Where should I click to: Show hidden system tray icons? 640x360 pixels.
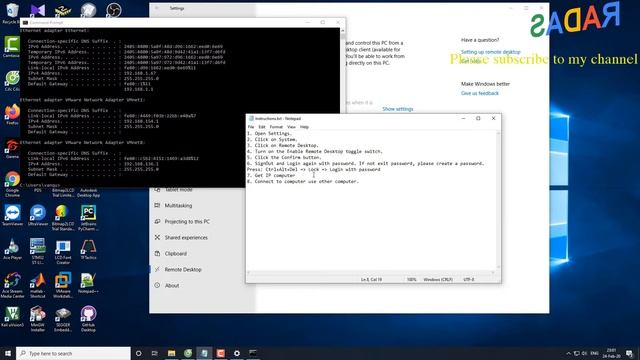(x=568, y=353)
